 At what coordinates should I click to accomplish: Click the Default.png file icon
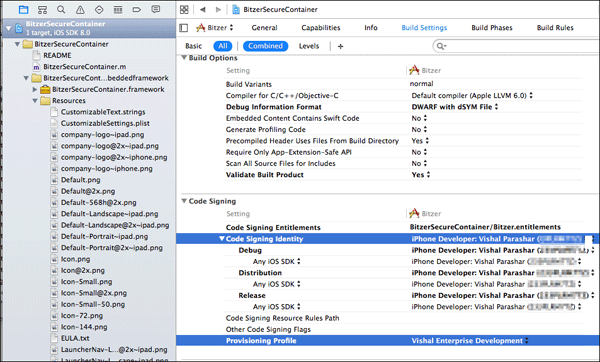point(54,180)
